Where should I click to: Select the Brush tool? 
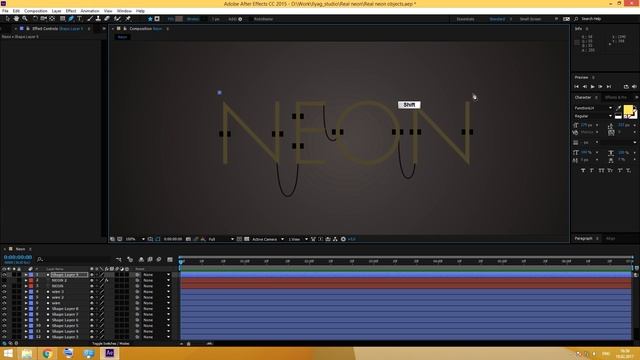click(90, 19)
